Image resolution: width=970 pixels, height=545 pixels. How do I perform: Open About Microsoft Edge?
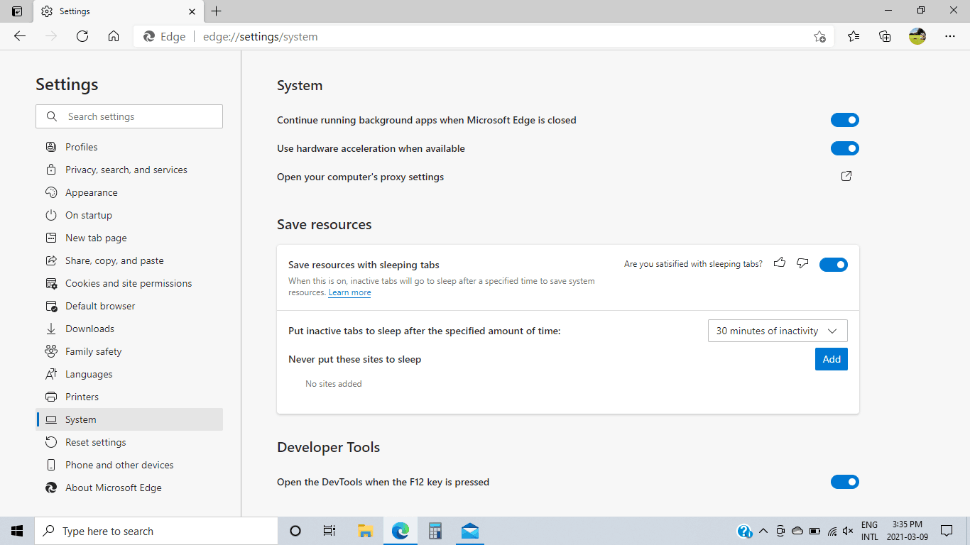point(129,487)
